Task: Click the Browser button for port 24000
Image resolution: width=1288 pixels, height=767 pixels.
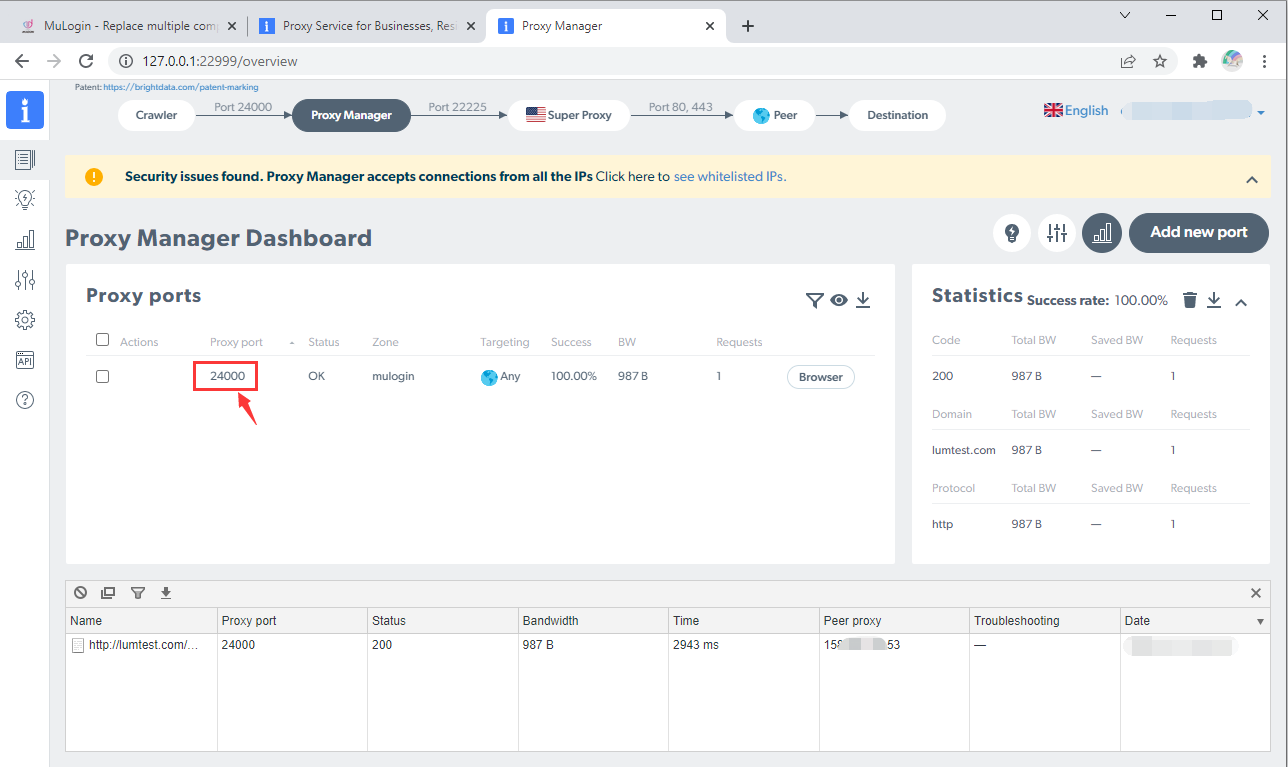Action: [820, 377]
